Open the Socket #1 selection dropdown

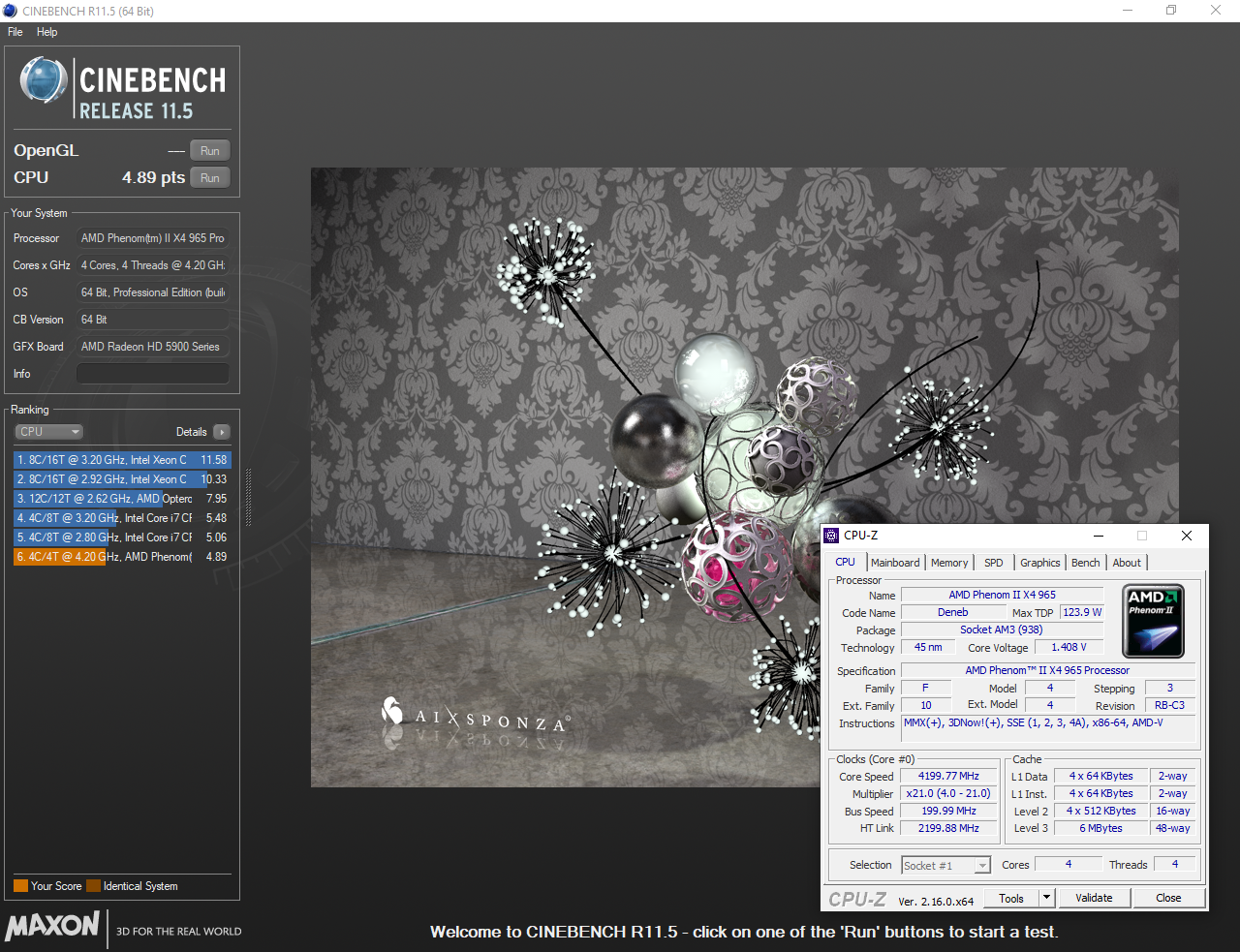tap(945, 865)
